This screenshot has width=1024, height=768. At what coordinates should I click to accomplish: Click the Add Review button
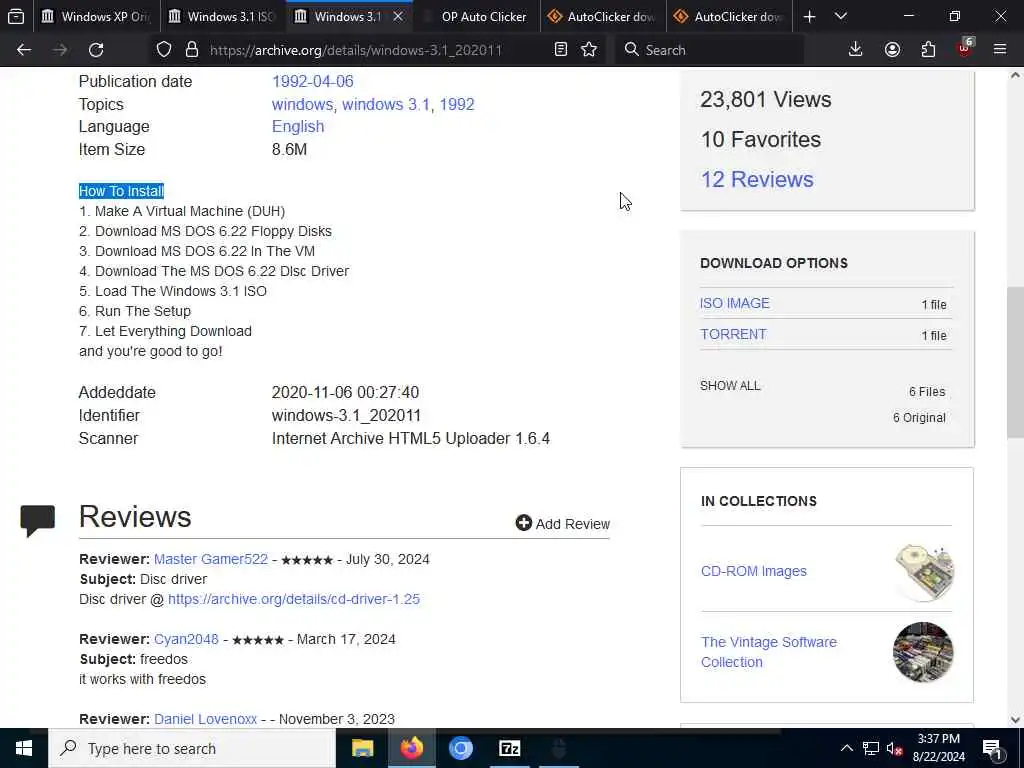pos(562,524)
